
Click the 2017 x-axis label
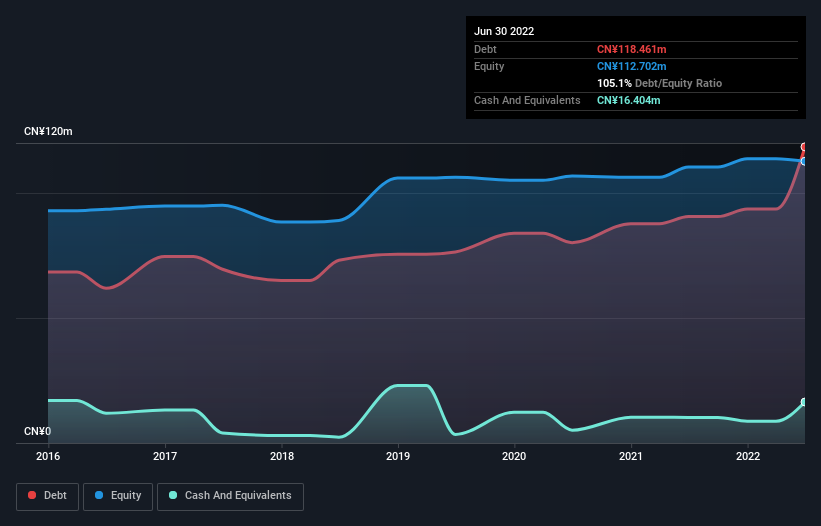coord(165,456)
